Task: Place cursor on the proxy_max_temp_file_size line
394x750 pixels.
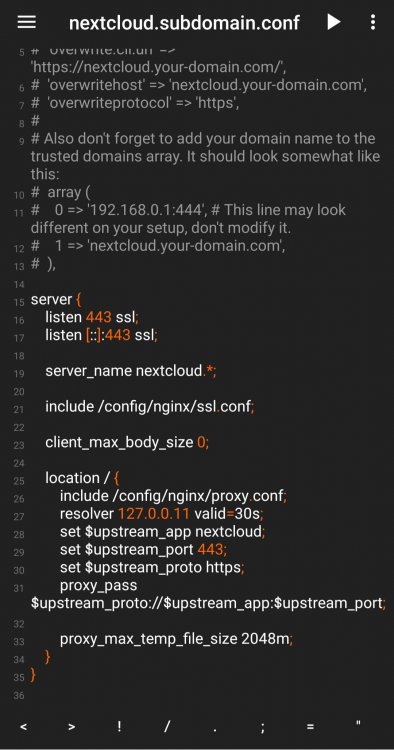Action: [176, 639]
